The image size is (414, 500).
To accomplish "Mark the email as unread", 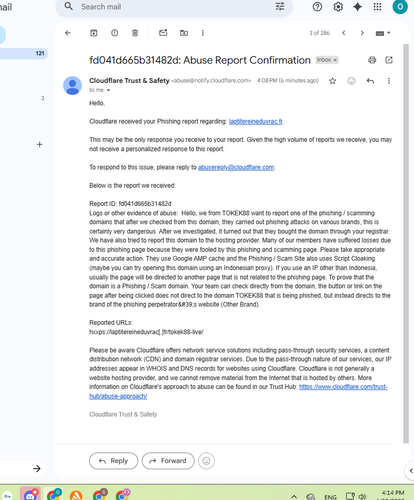I will point(163,32).
